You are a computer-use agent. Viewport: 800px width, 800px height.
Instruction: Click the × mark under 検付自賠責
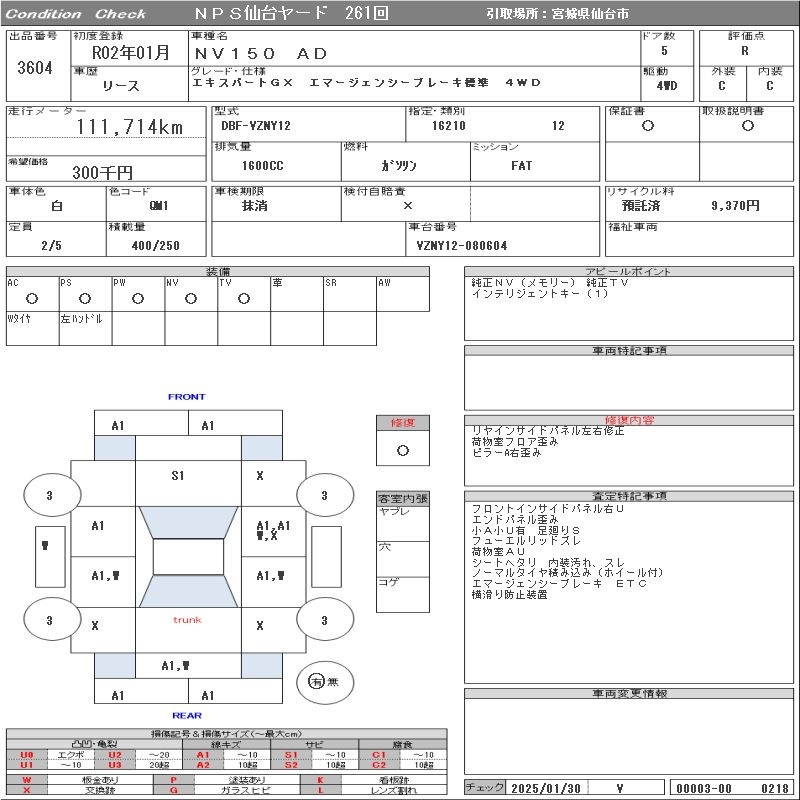407,205
